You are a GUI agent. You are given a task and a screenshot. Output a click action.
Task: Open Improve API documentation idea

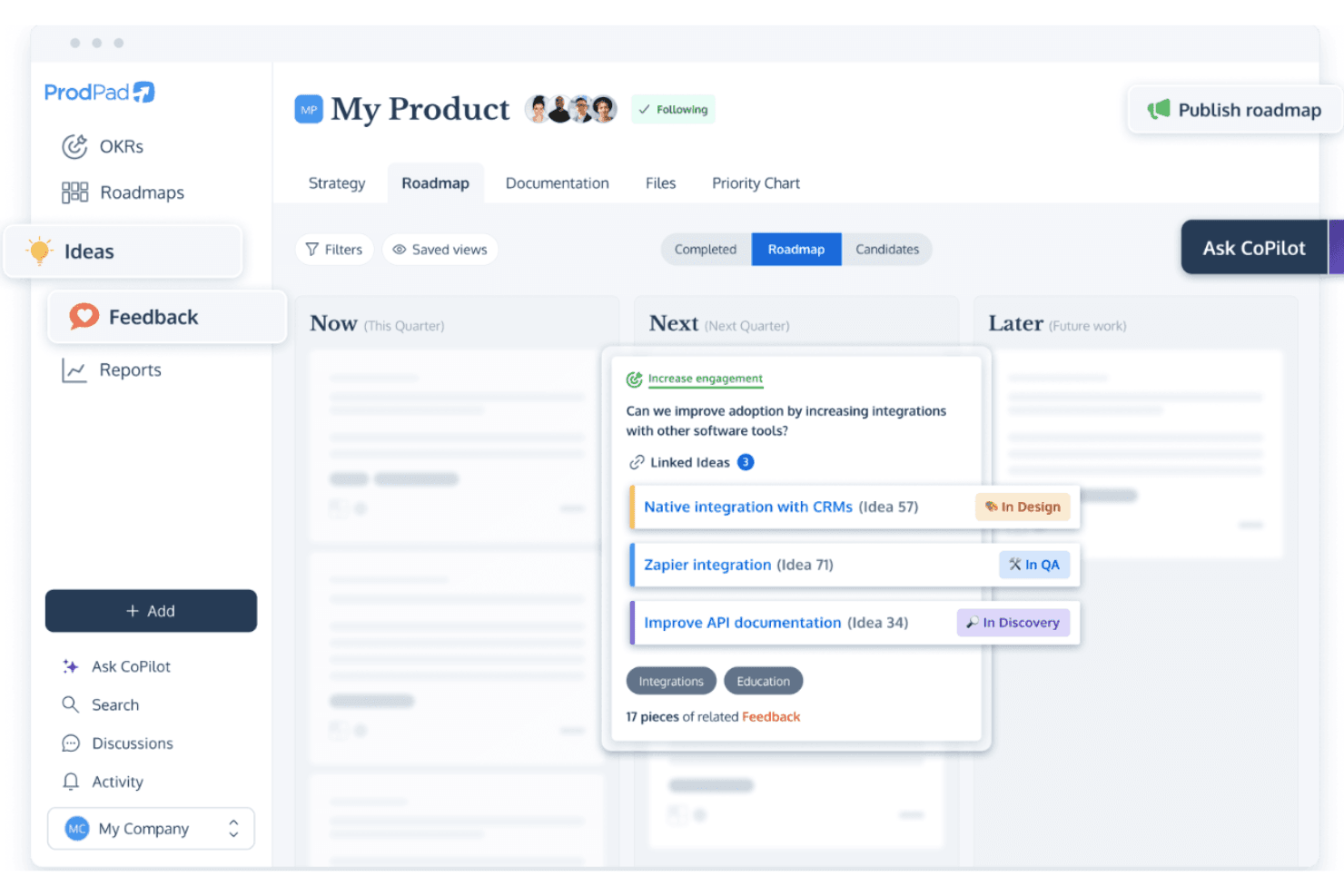pyautogui.click(x=743, y=623)
